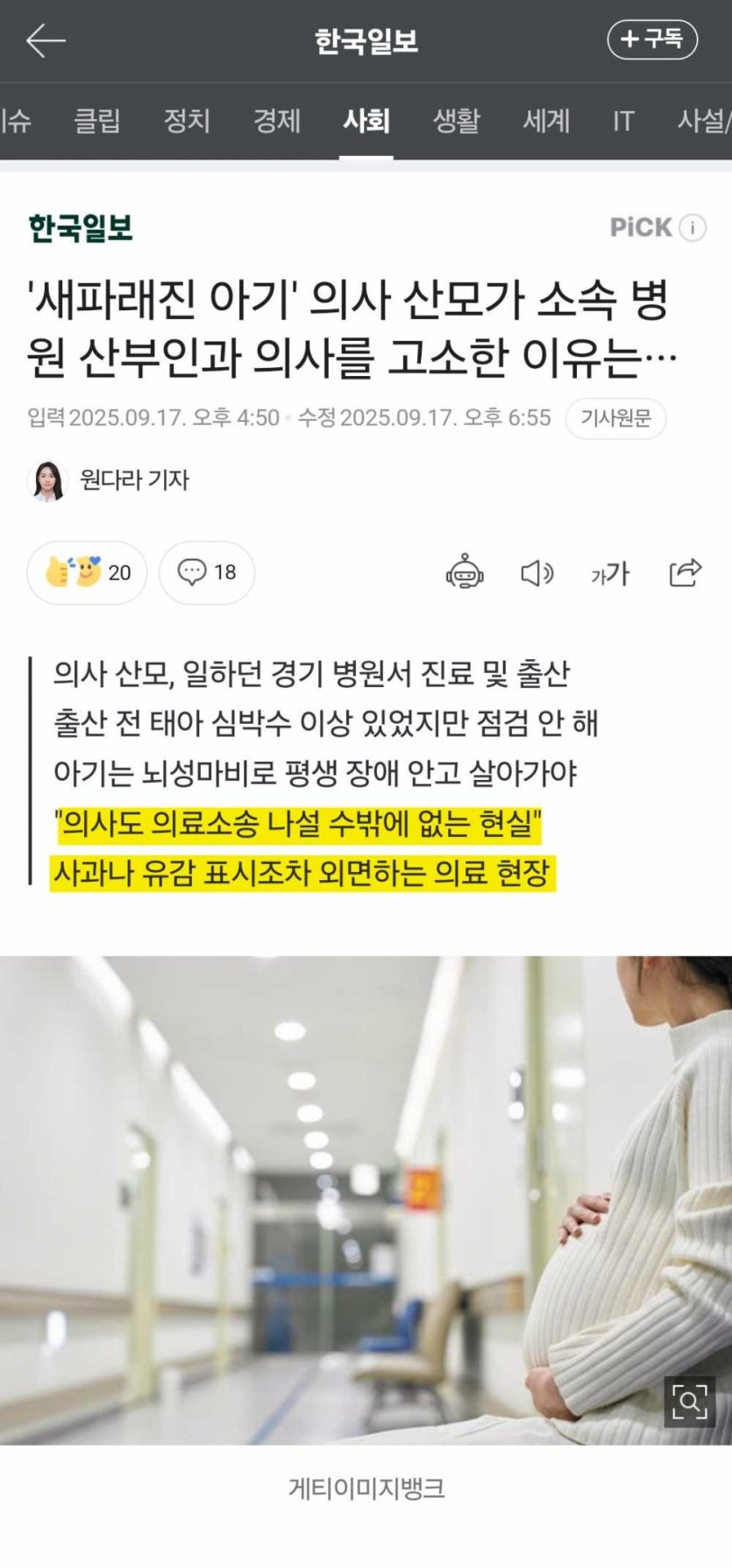The width and height of the screenshot is (732, 1568).
Task: Share the article with share icon
Action: click(x=686, y=572)
